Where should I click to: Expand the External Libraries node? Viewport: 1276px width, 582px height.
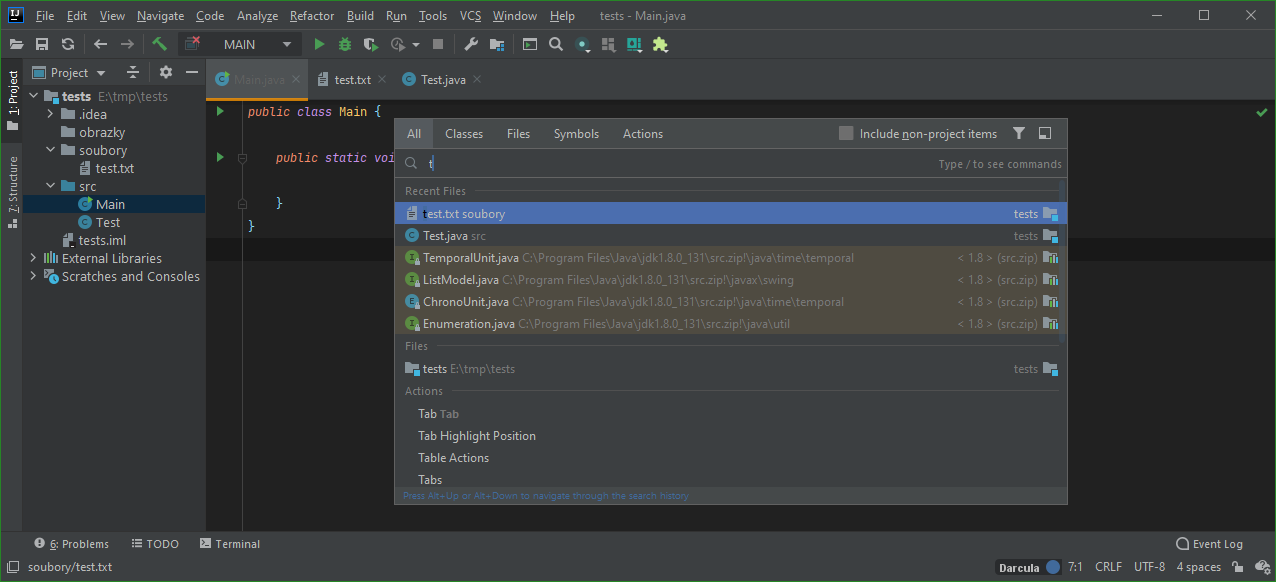pyautogui.click(x=33, y=258)
